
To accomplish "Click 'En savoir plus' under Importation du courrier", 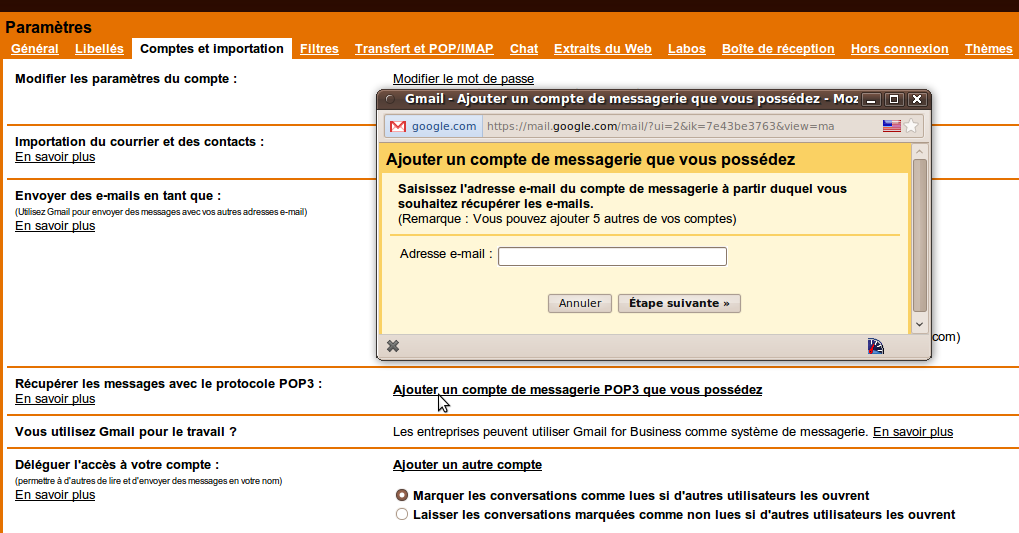I will coord(55,157).
